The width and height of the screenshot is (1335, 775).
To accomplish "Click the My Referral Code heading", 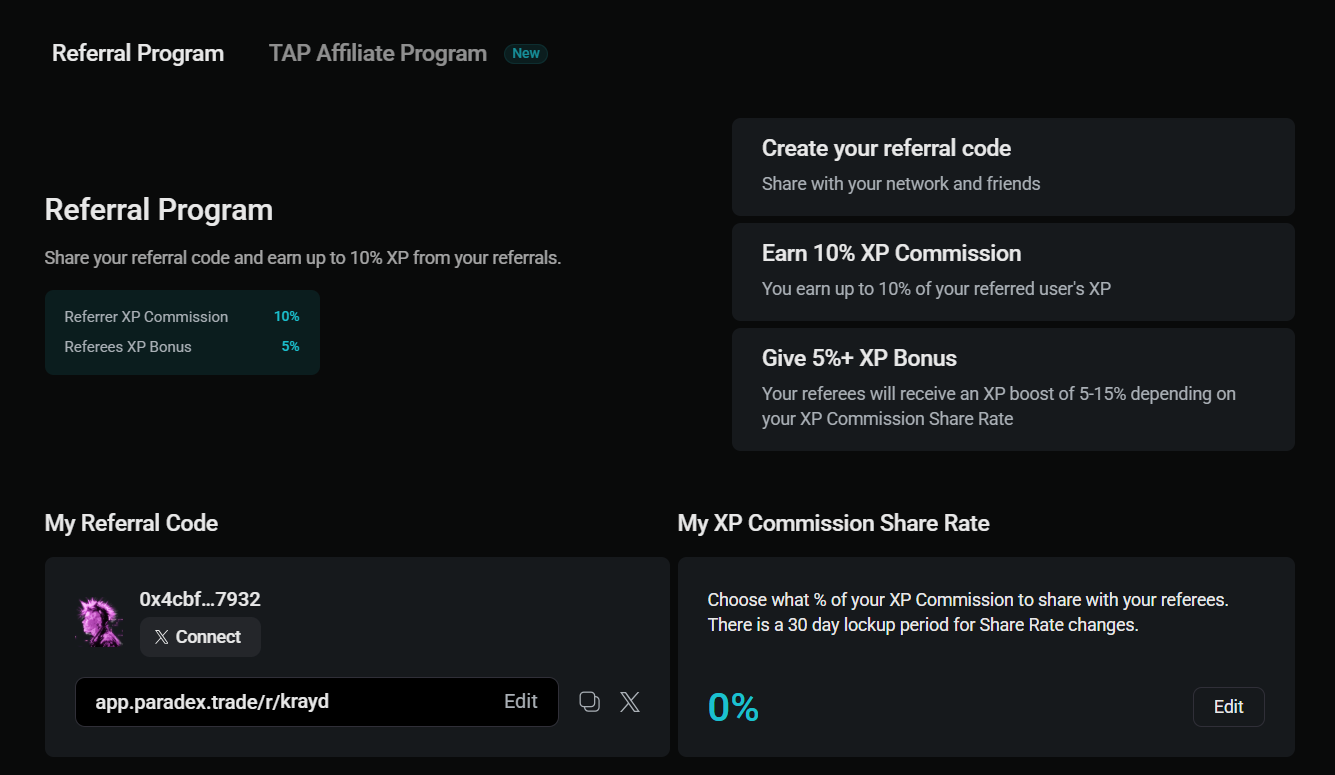I will point(131,522).
